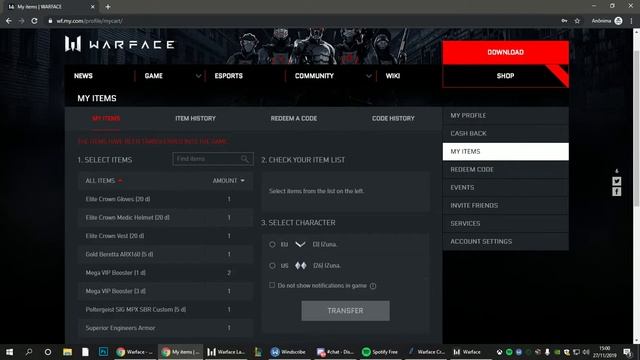Switch to Spotify Free in taskbar
The image size is (640, 360).
380,352
